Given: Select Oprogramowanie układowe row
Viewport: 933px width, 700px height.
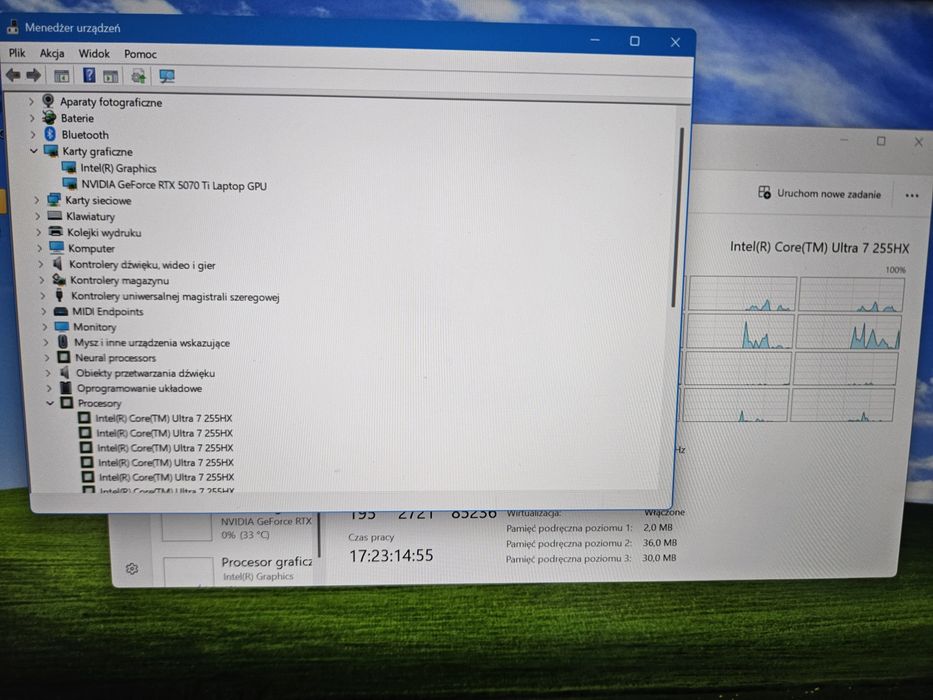Looking at the screenshot, I should (139, 388).
